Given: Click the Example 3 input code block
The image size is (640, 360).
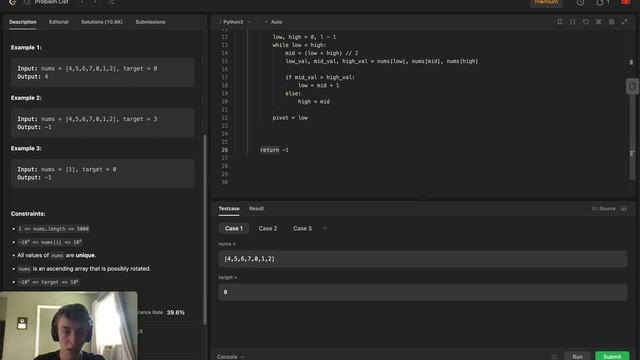Looking at the screenshot, I should pos(102,173).
